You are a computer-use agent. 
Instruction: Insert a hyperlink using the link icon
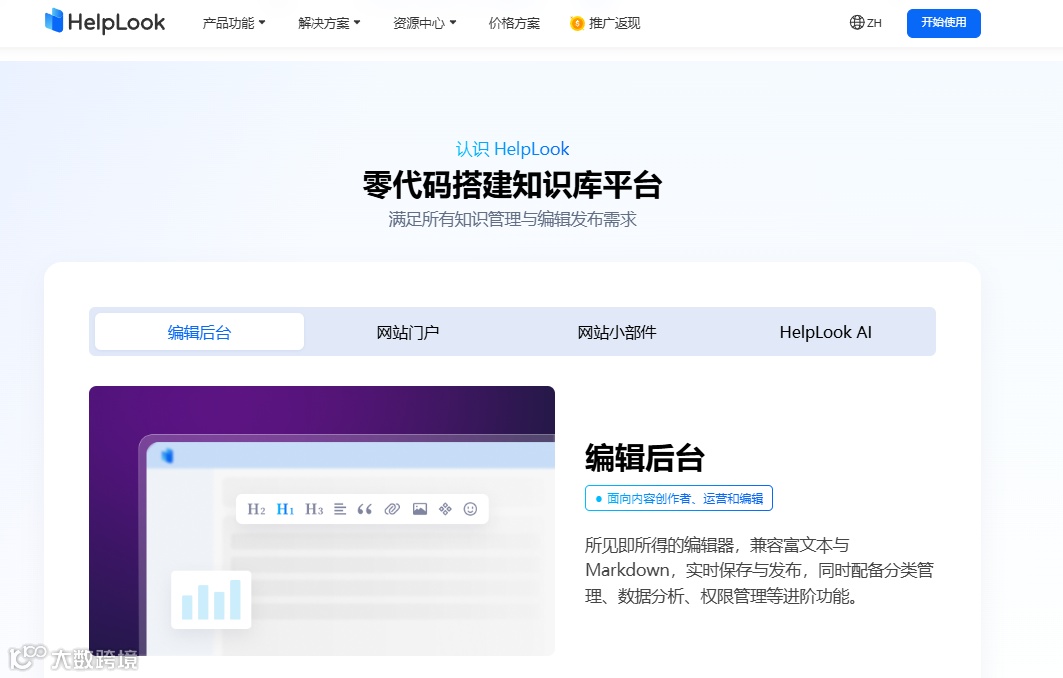393,509
